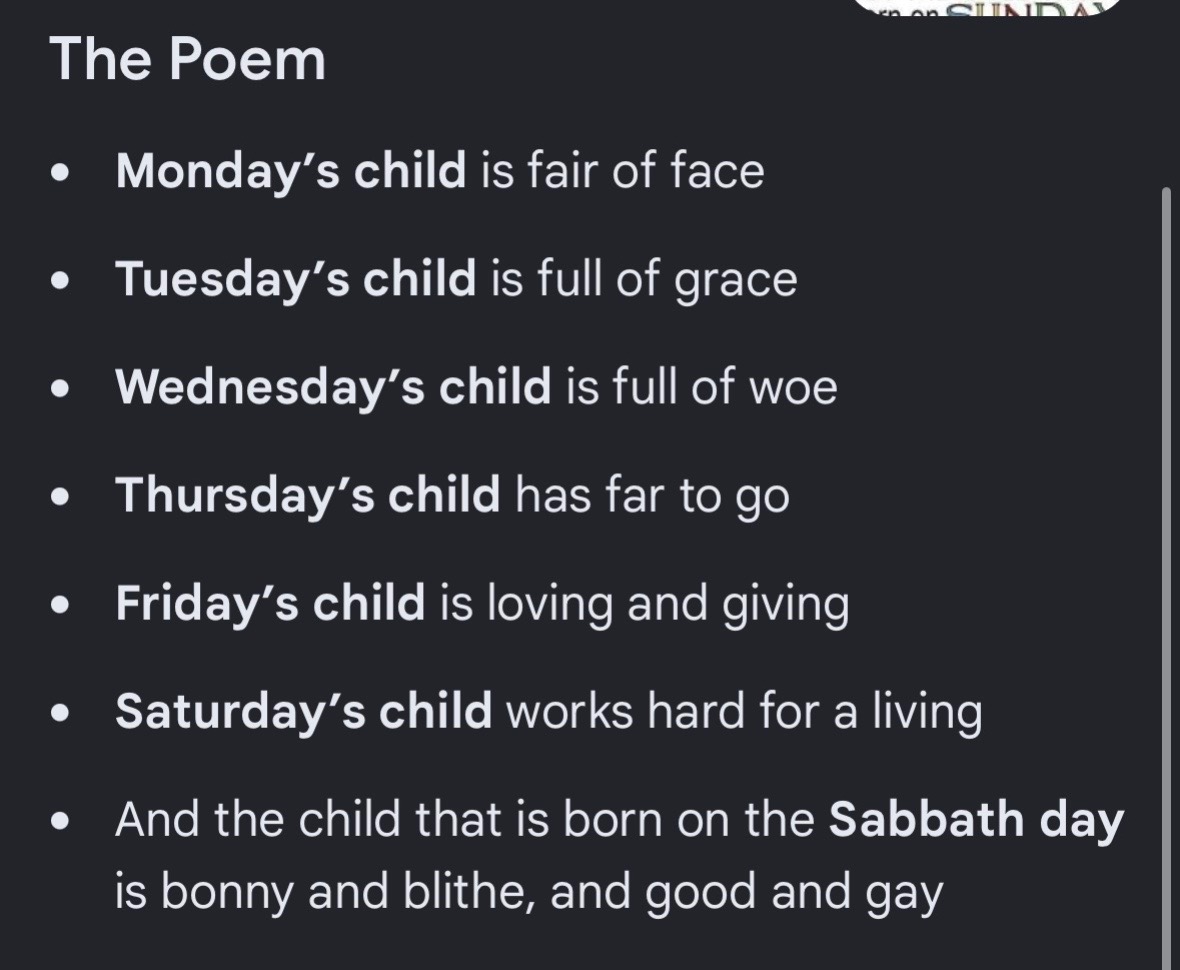The width and height of the screenshot is (1180, 970).
Task: Click the phrase "is loving and giving"
Action: click(645, 604)
